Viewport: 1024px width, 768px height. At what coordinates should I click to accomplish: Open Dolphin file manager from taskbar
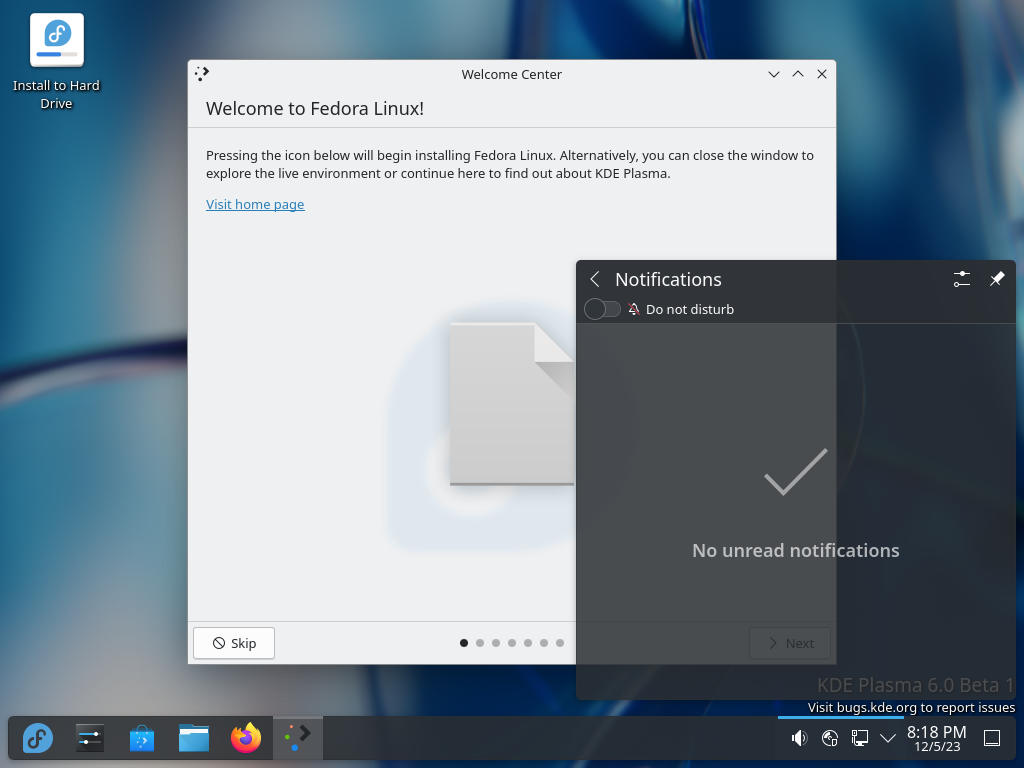click(x=194, y=738)
